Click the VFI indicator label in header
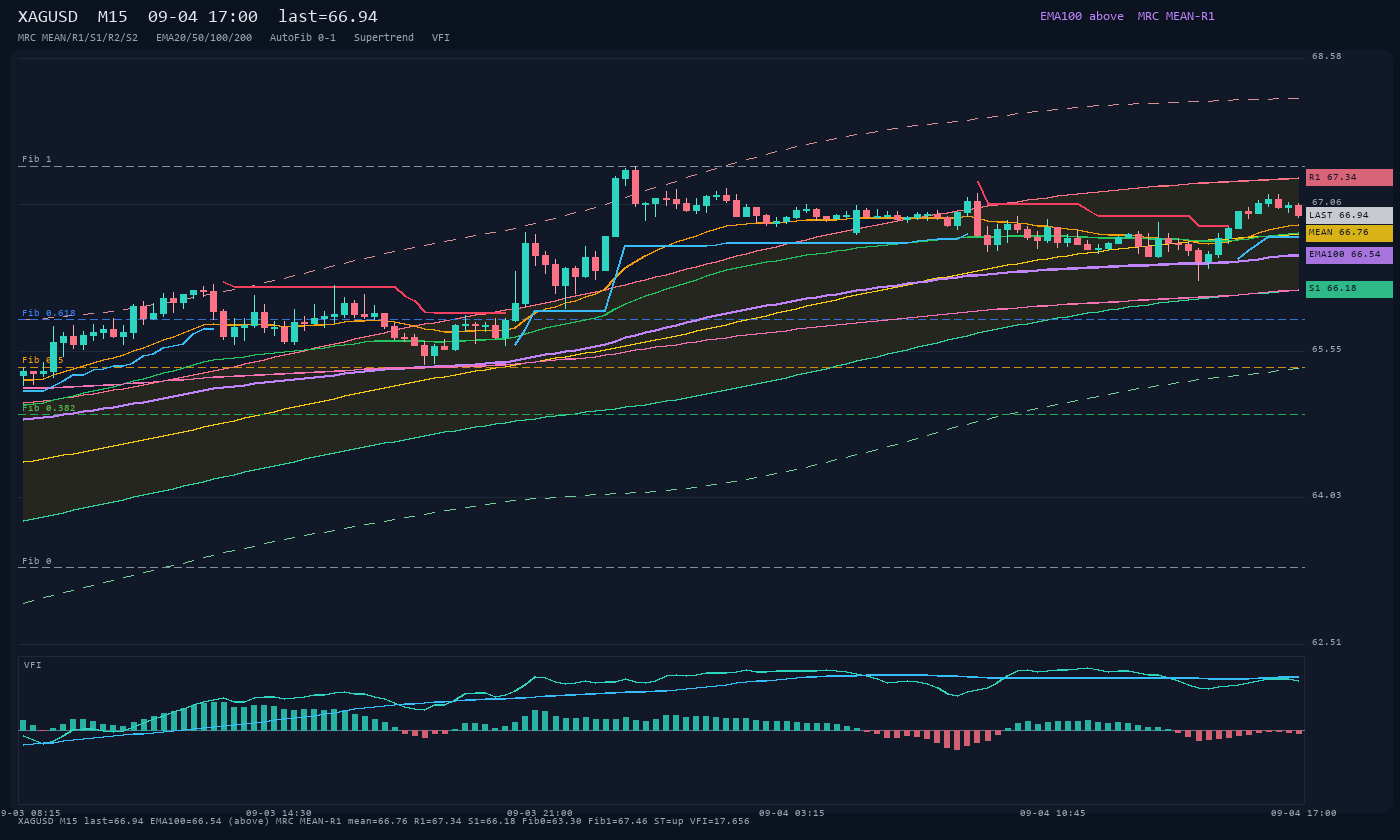Image resolution: width=1400 pixels, height=840 pixels. coord(441,38)
